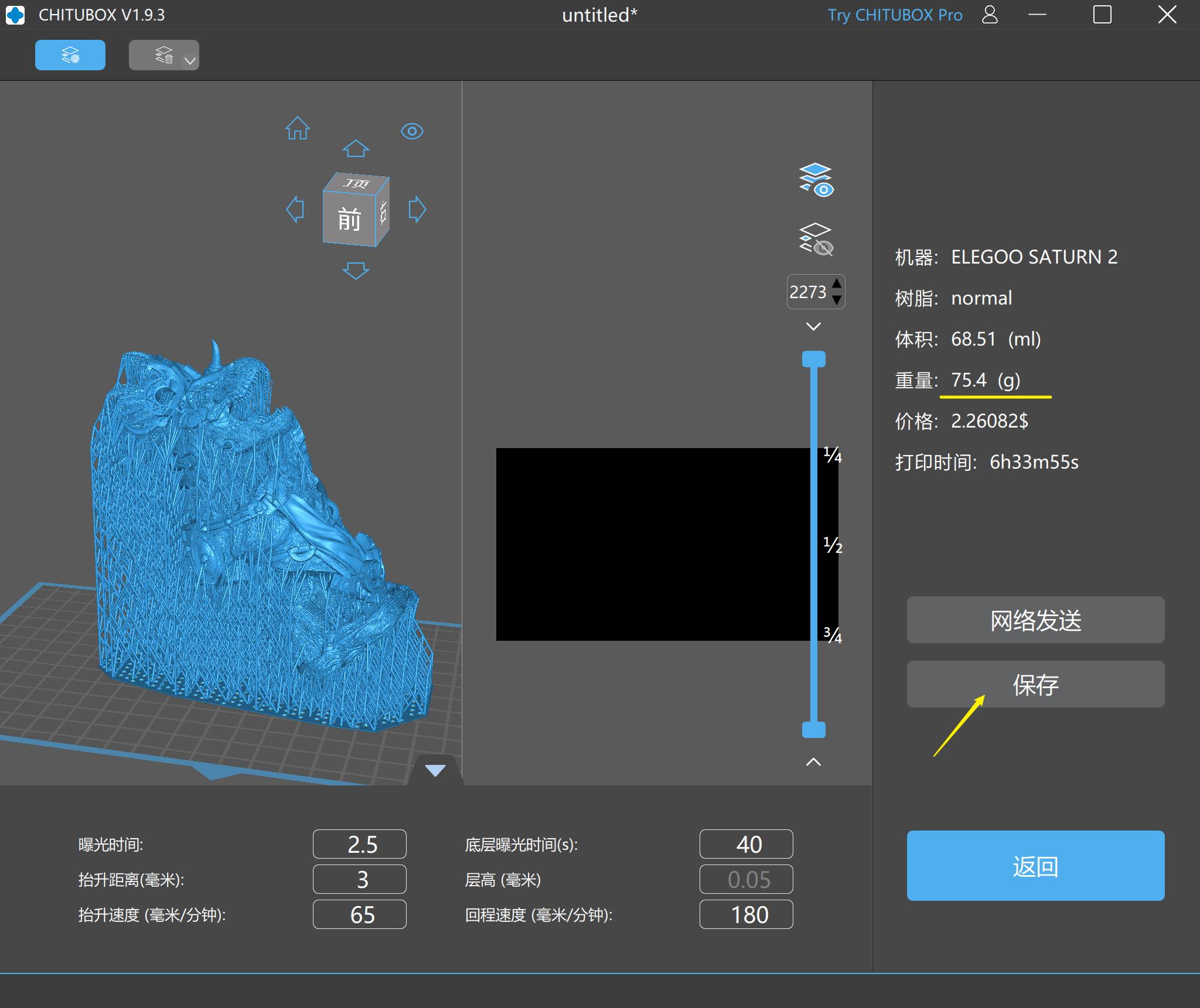Open Try CHITUBOX Pro link
Image resolution: width=1200 pixels, height=1008 pixels.
[x=895, y=15]
